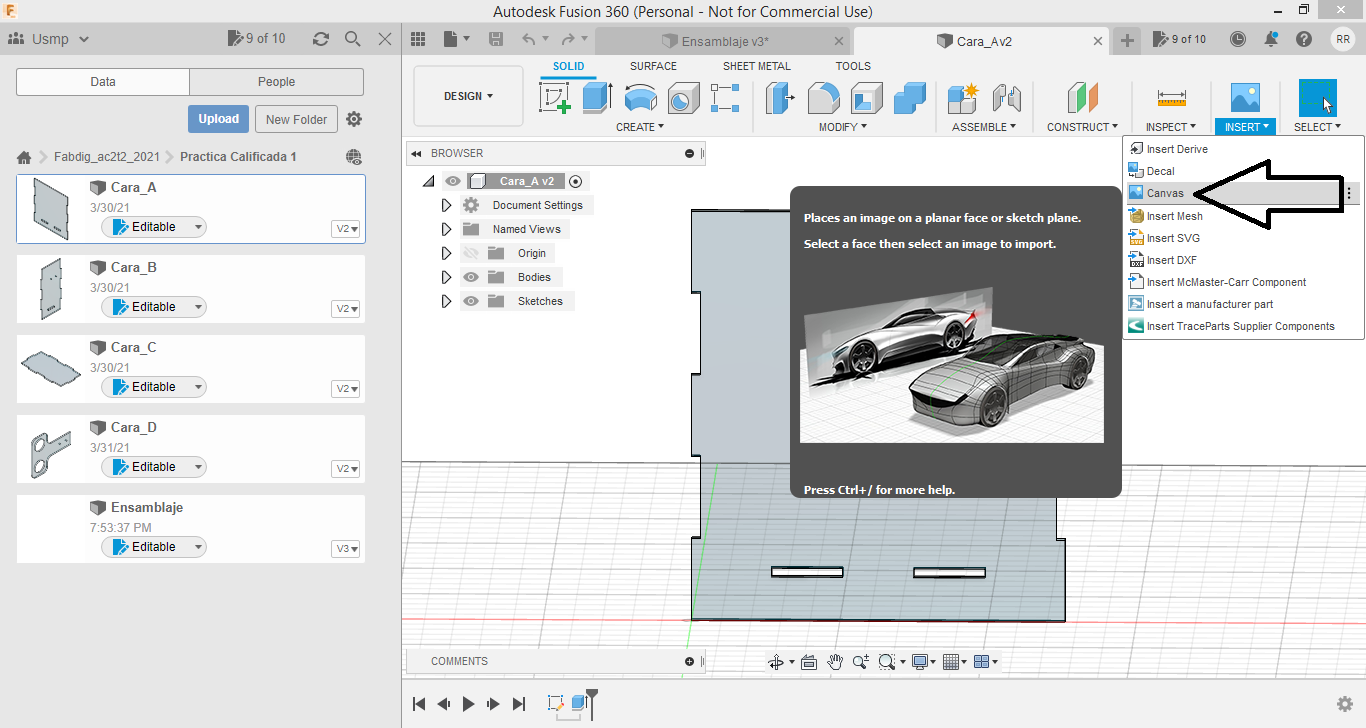This screenshot has height=728, width=1366.
Task: Select the Extrude tool in toolbar
Action: coord(597,98)
